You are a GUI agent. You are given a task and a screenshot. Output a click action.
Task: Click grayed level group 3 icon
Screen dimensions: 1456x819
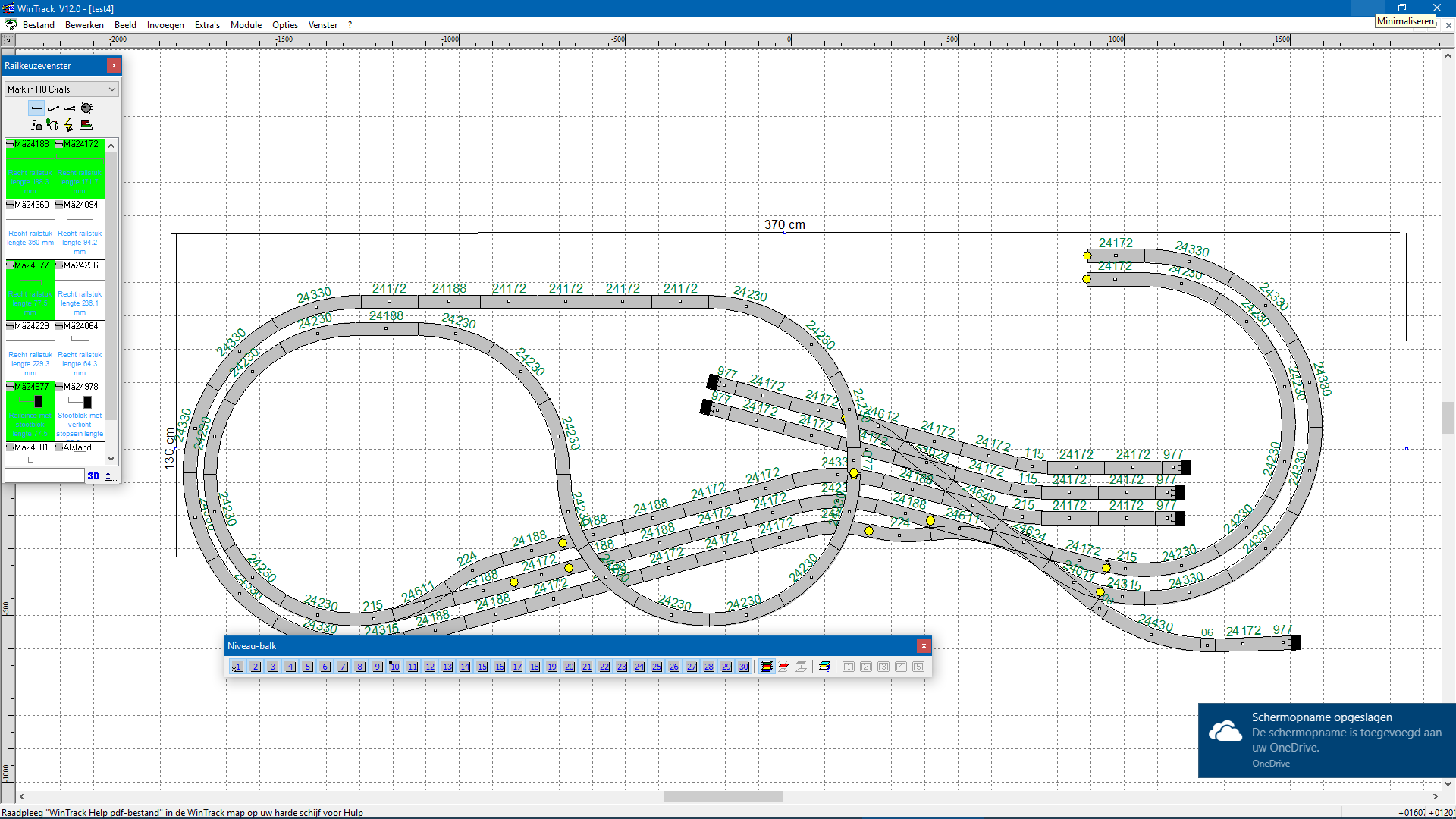click(883, 667)
